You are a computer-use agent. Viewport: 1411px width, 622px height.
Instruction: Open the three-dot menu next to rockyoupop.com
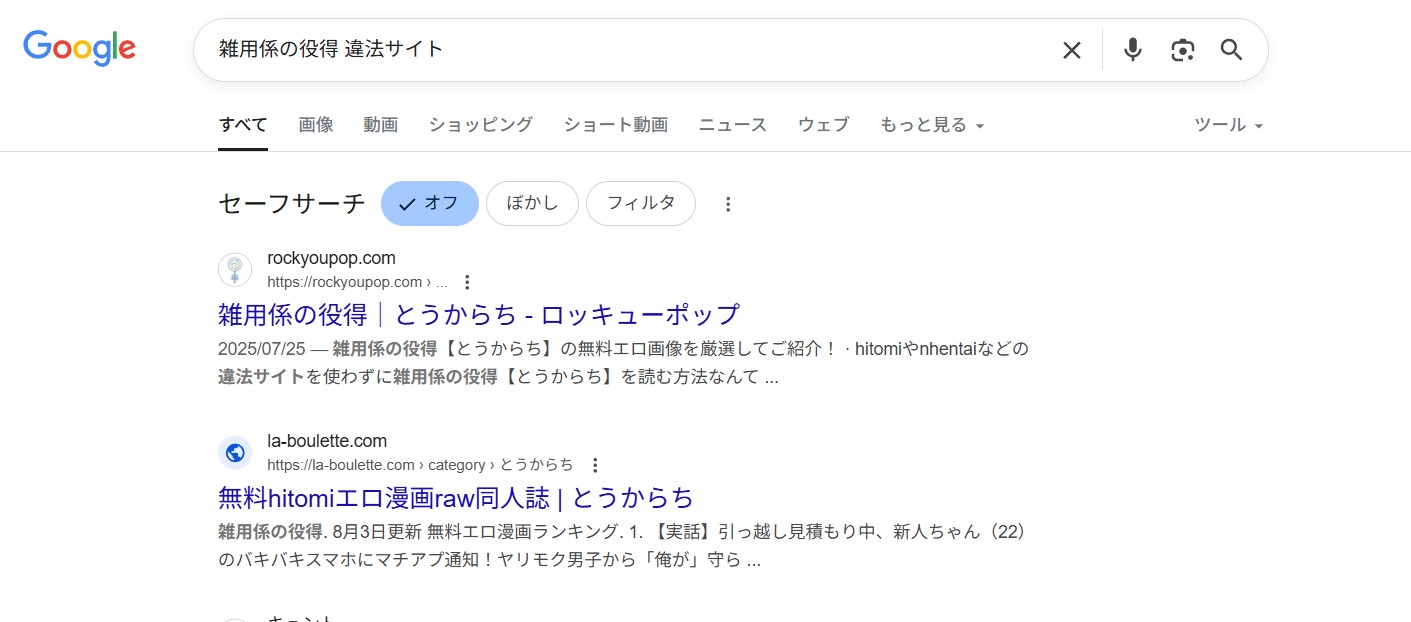[x=467, y=282]
